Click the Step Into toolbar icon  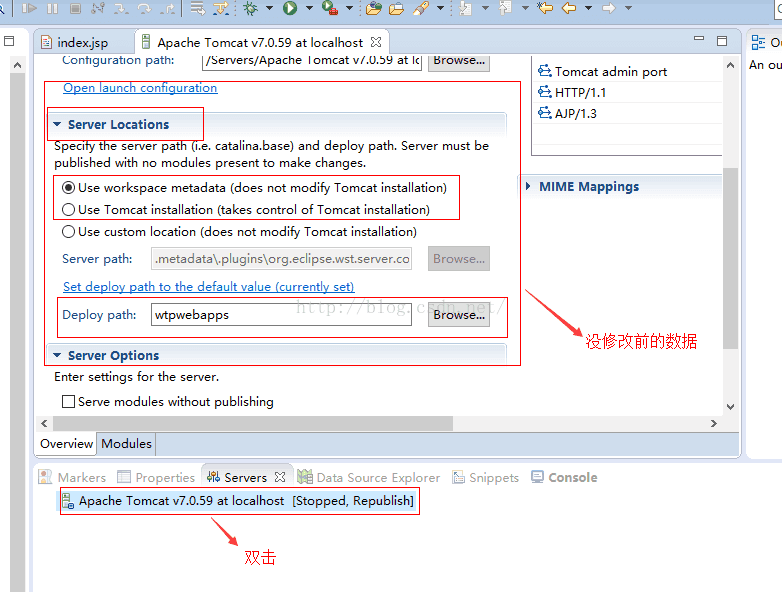pyautogui.click(x=121, y=8)
